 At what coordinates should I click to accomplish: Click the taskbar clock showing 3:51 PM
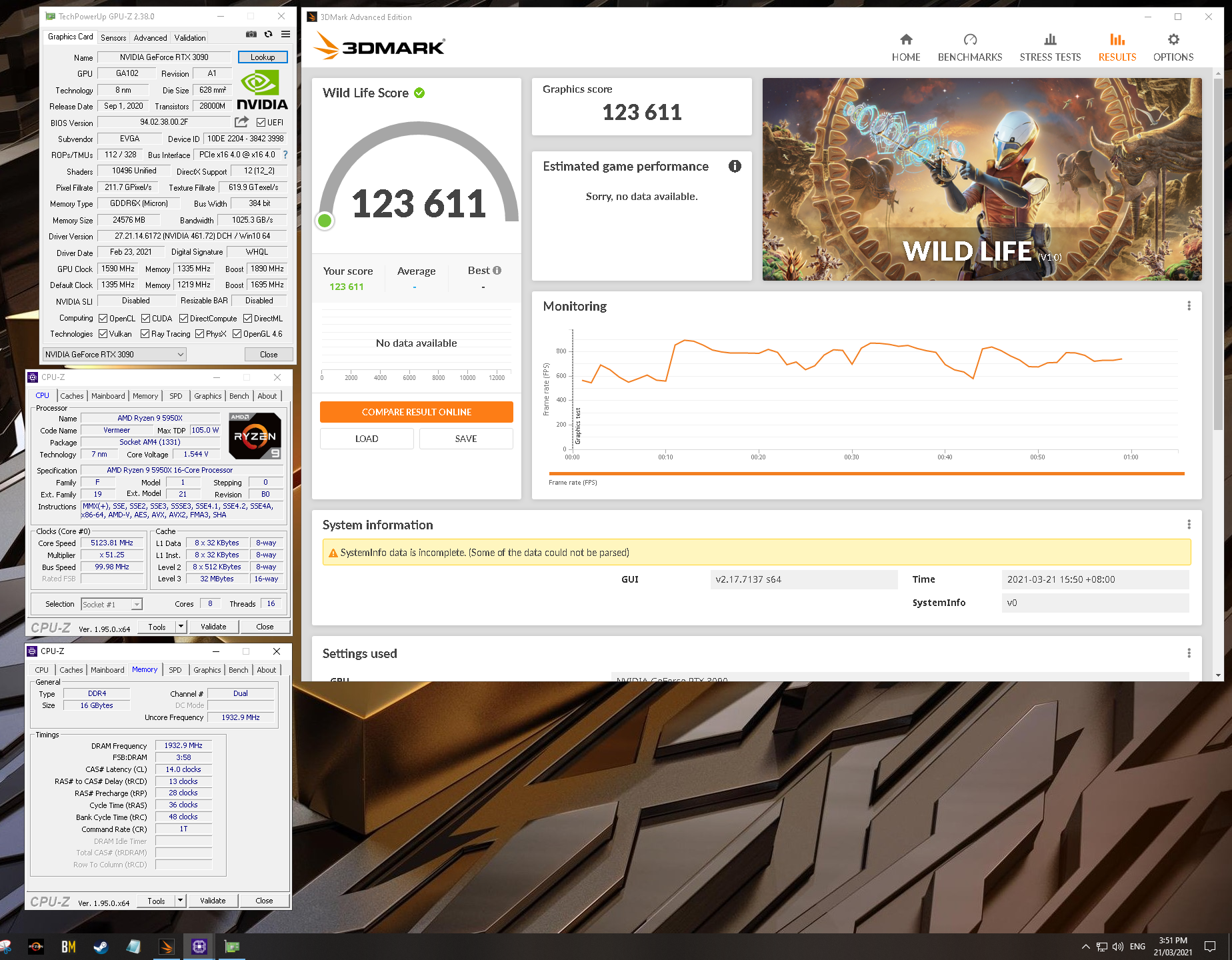click(1173, 947)
